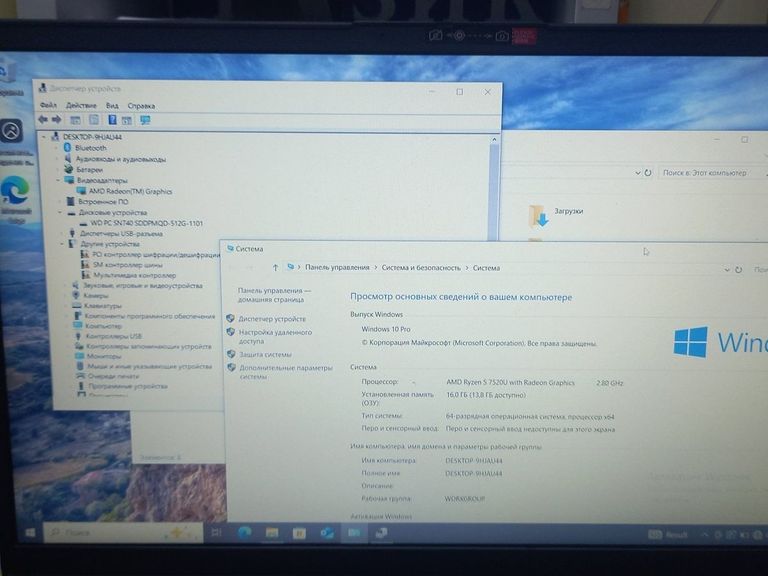The height and width of the screenshot is (576, 768).
Task: Select Программные устройства tree row
Action: click(x=128, y=386)
